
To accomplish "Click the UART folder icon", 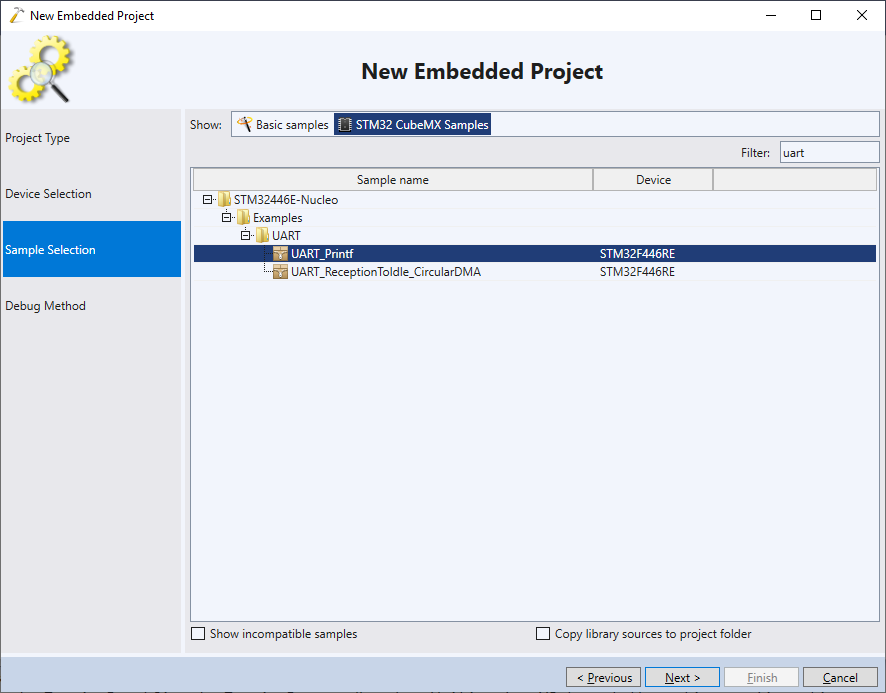I will tap(262, 236).
